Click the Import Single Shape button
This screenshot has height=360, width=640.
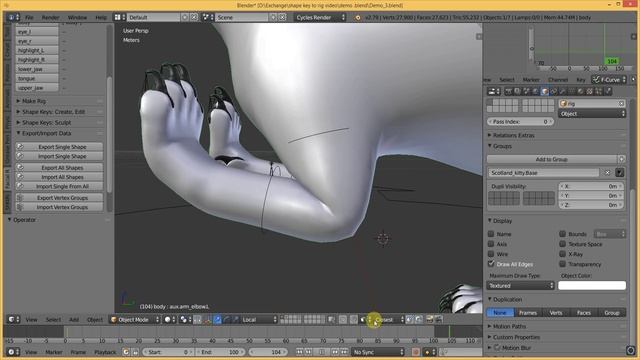[60, 156]
